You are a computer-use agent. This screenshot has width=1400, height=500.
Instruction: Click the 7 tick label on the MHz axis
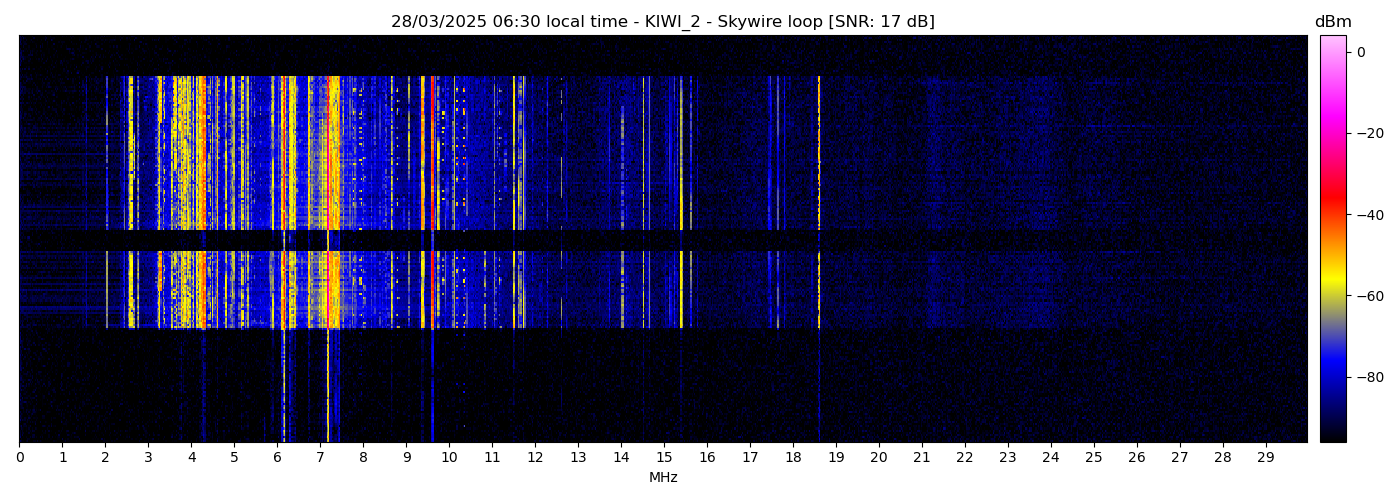(320, 457)
